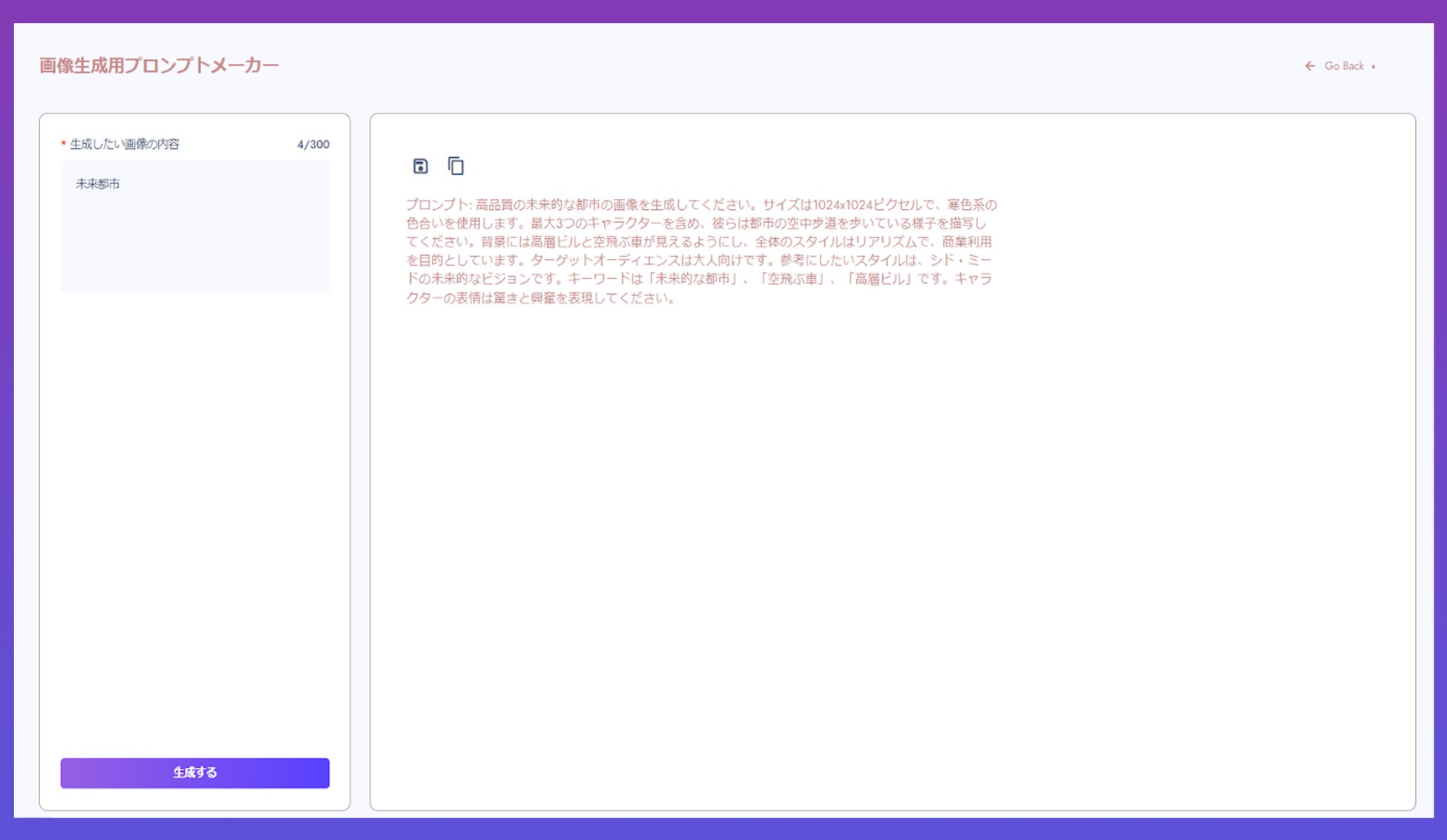
Task: Click the save icon above the generated prompt
Action: point(420,166)
